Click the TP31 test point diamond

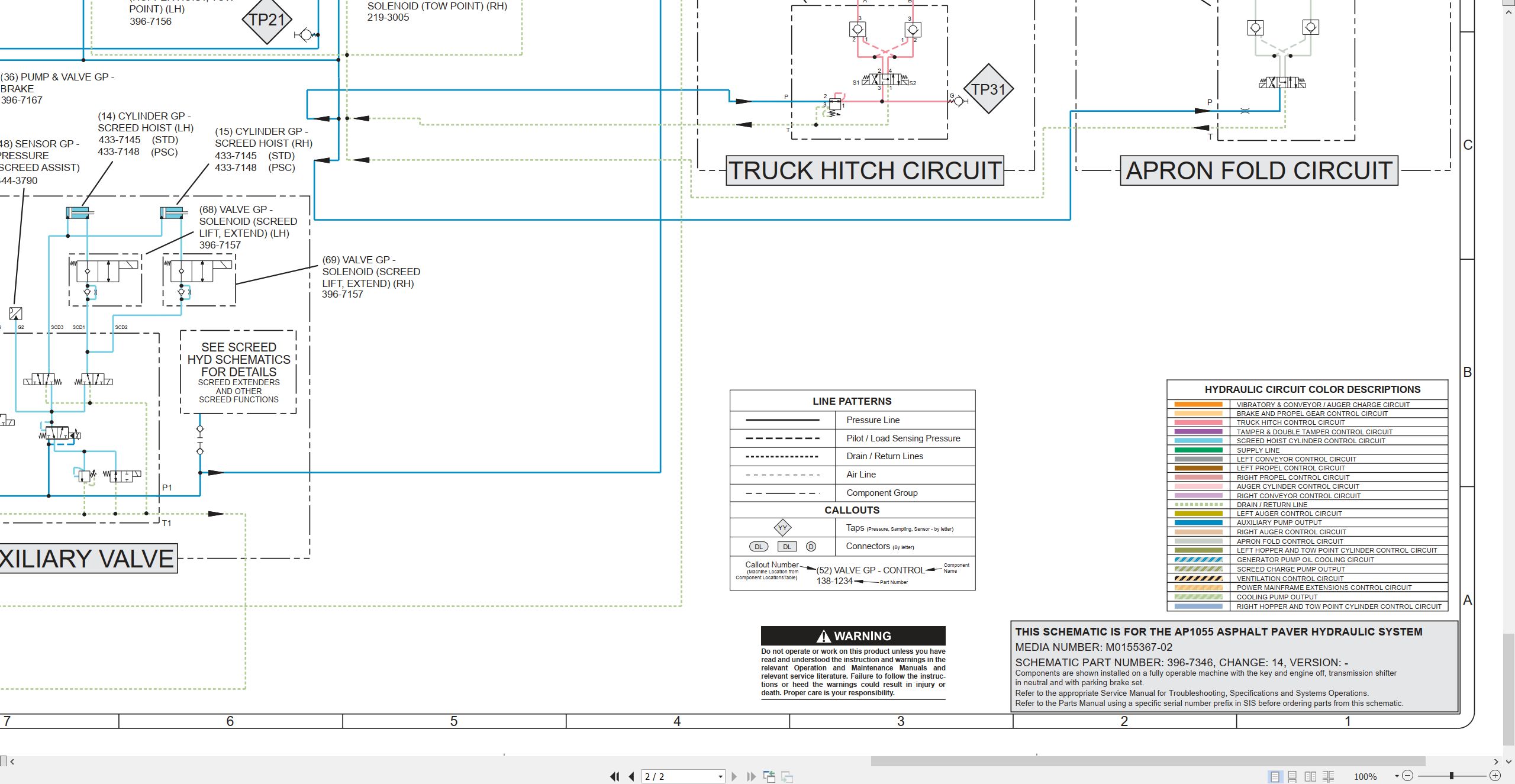tap(988, 89)
